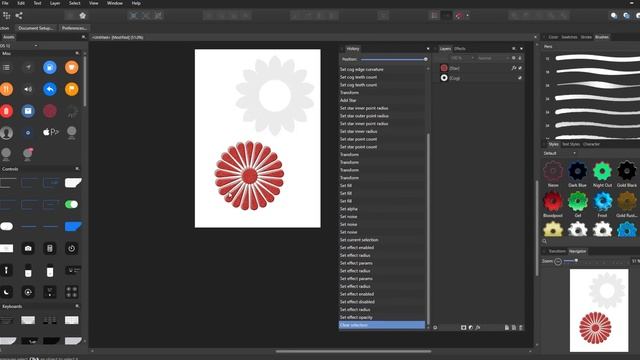Viewport: 640px width, 360px height.
Task: Apply the Gel style
Action: click(578, 201)
